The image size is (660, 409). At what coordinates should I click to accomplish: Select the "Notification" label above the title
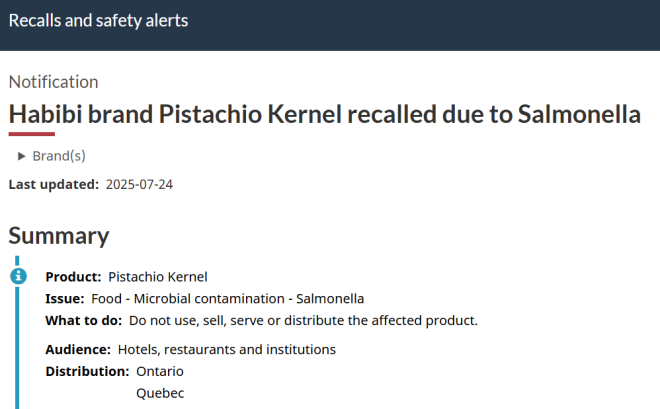click(x=54, y=82)
